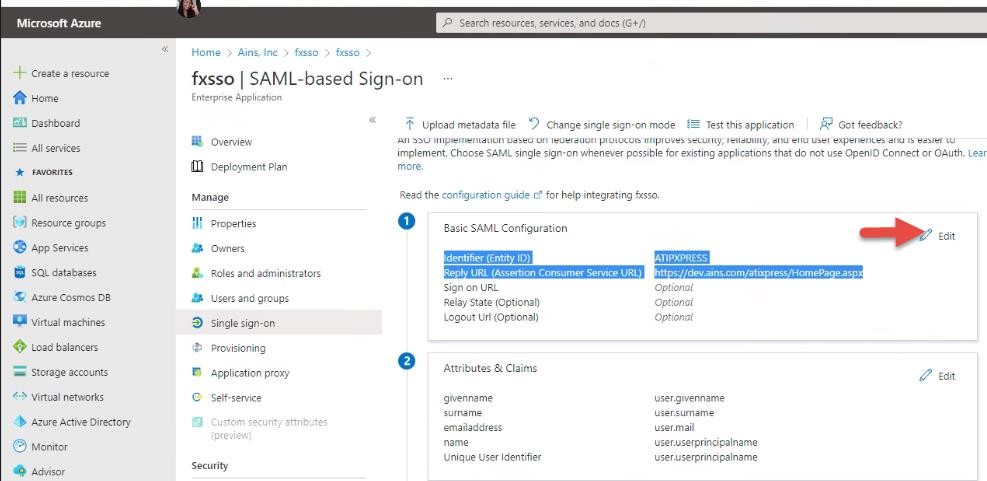
Task: Click the Overview icon in app menu
Action: point(197,142)
